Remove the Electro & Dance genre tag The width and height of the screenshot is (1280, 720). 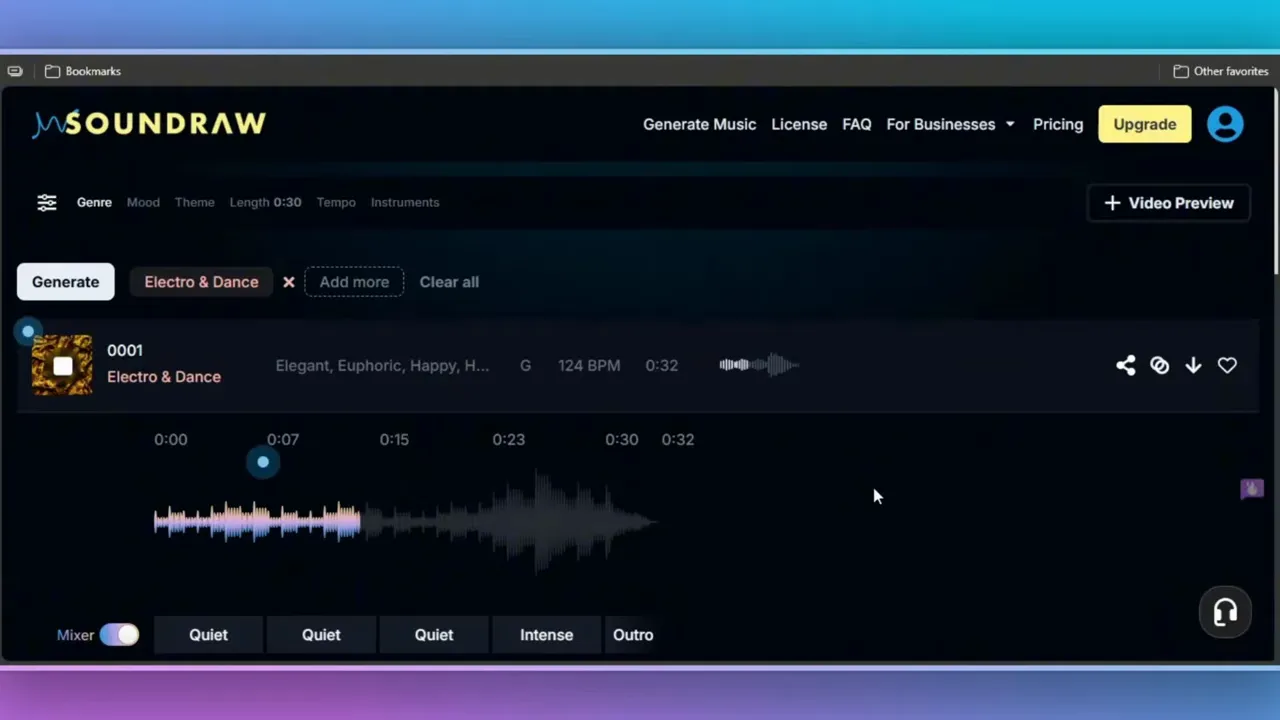289,282
